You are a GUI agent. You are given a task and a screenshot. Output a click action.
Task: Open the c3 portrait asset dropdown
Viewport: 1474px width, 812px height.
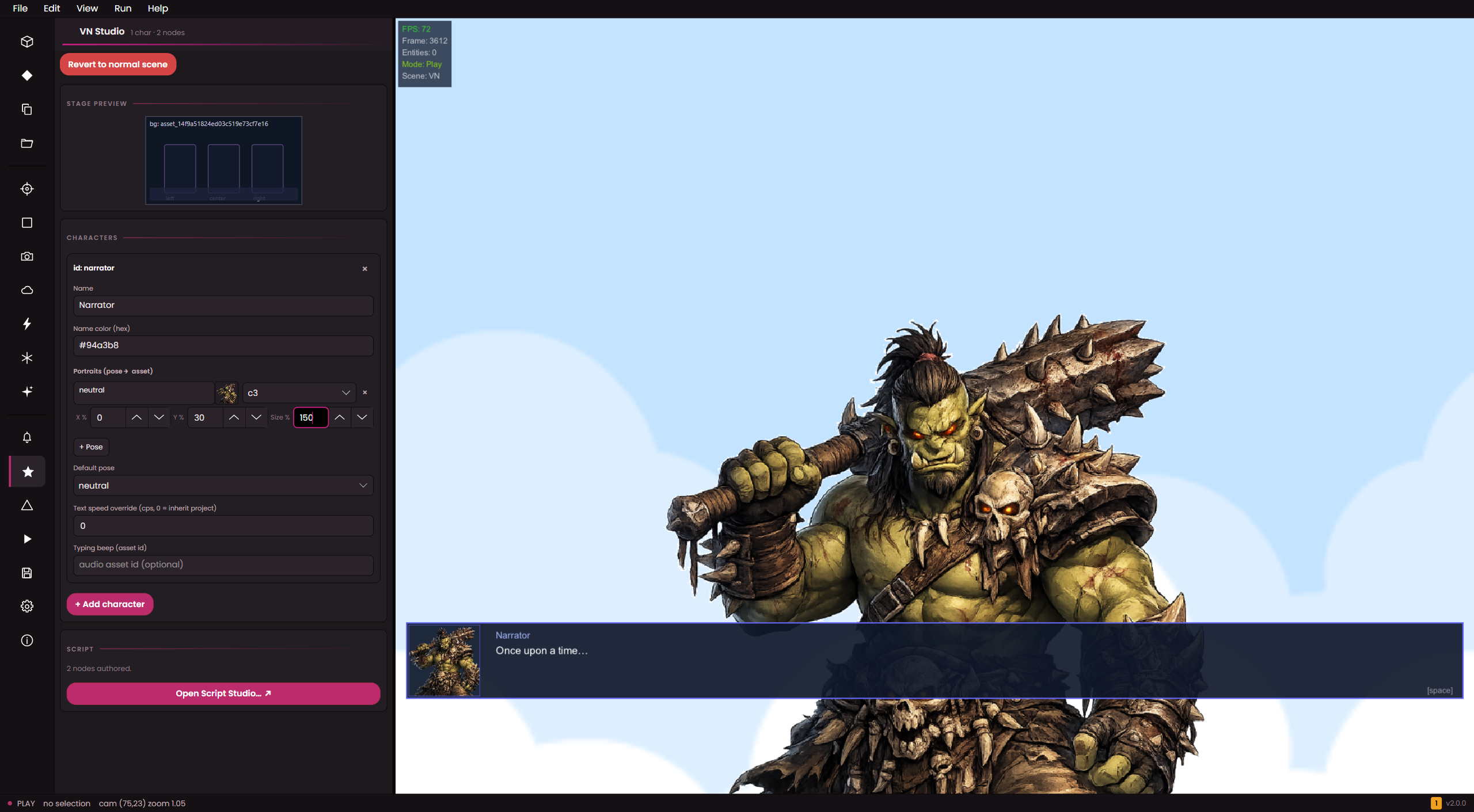(299, 393)
